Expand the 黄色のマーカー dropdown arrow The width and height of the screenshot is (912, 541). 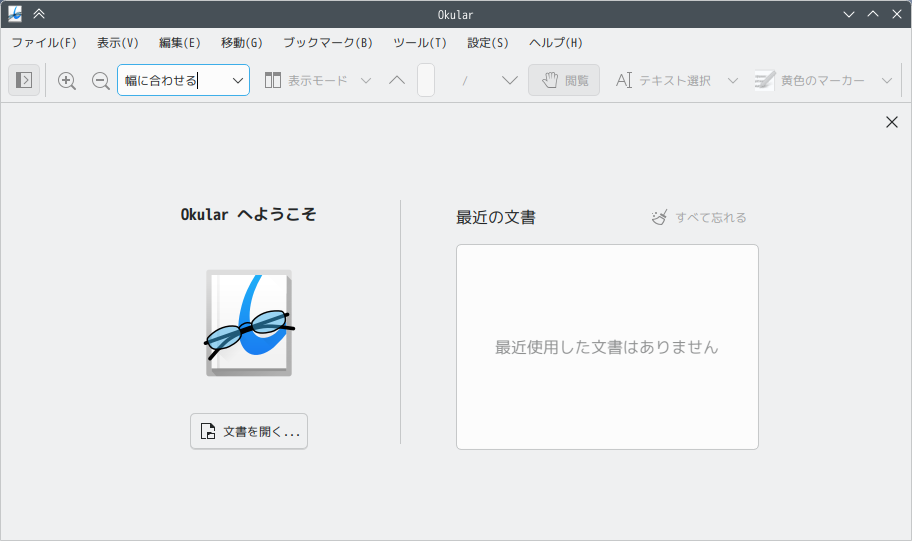pos(886,80)
